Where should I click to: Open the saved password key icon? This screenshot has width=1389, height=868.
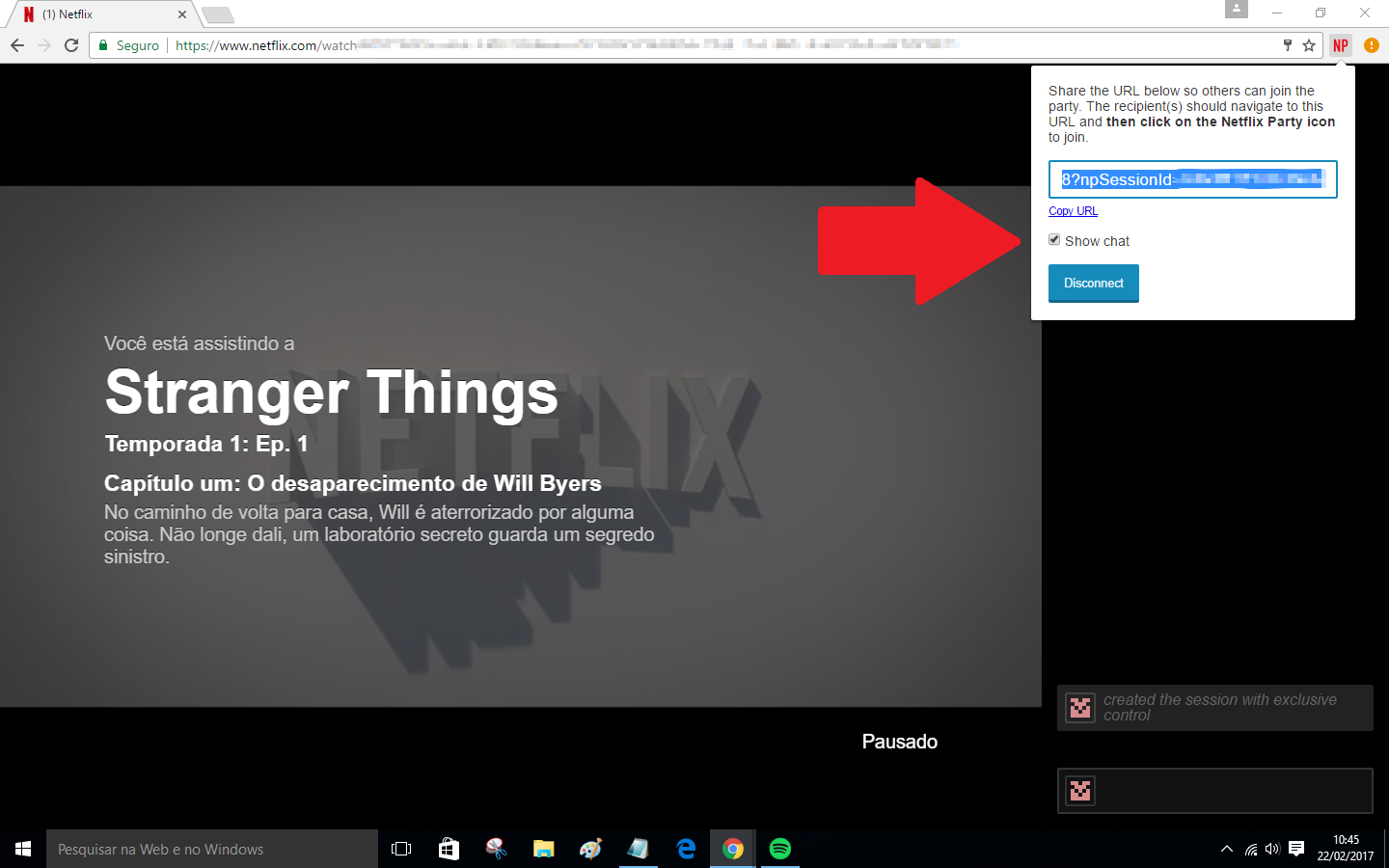(1287, 45)
